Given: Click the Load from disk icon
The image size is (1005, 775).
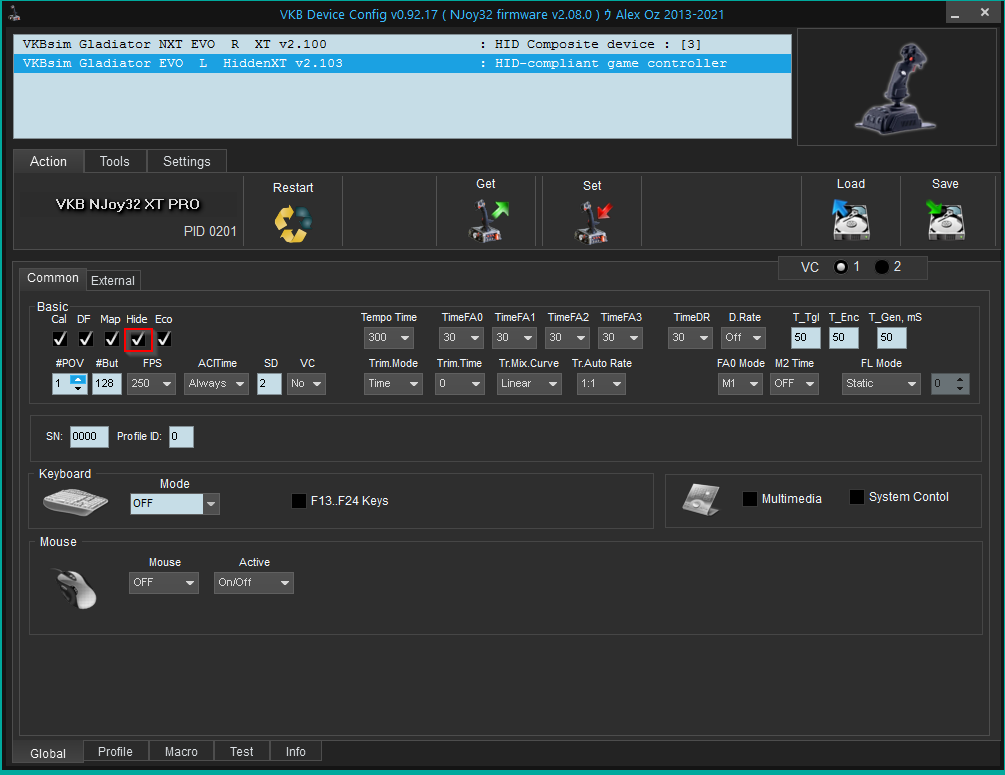Looking at the screenshot, I should coord(851,220).
